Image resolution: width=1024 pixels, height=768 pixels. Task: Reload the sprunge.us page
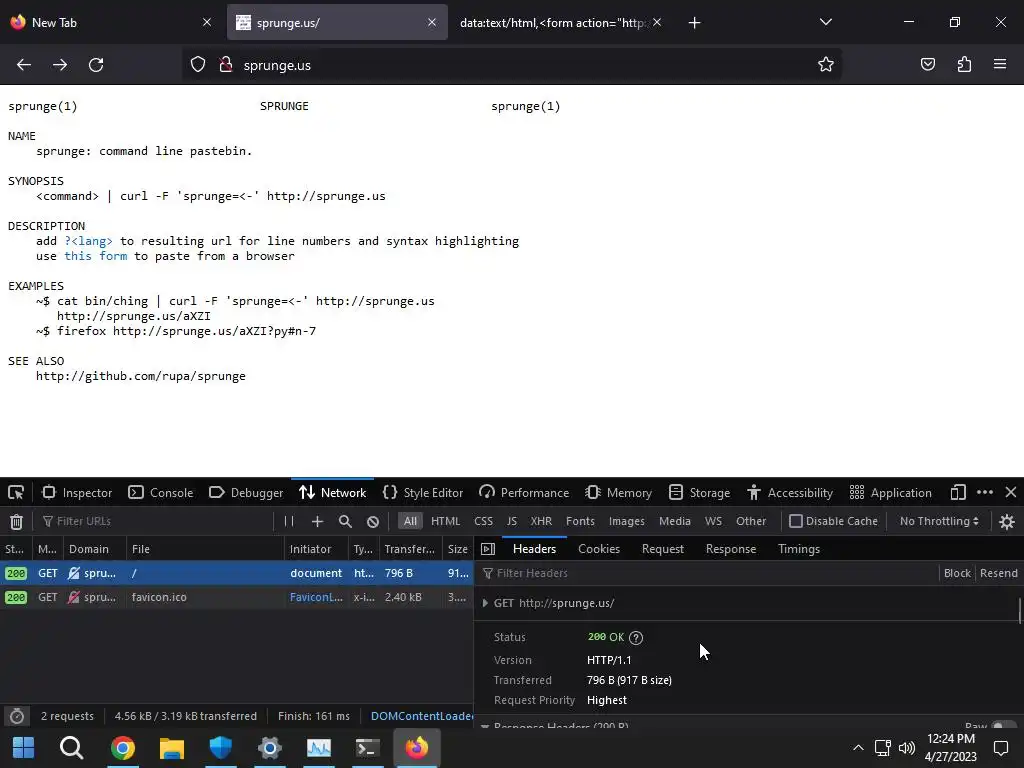pyautogui.click(x=96, y=65)
